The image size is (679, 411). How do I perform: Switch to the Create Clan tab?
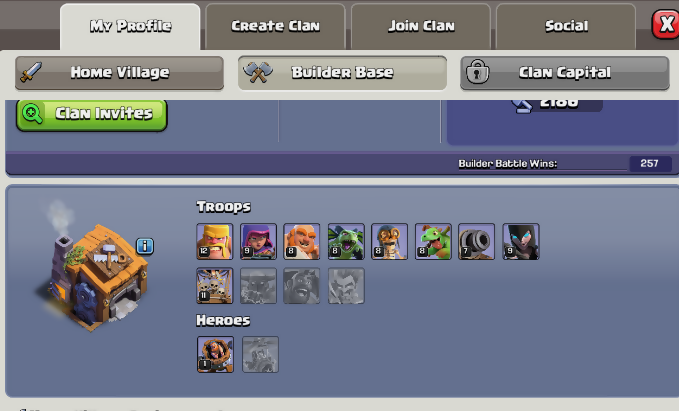pyautogui.click(x=275, y=26)
